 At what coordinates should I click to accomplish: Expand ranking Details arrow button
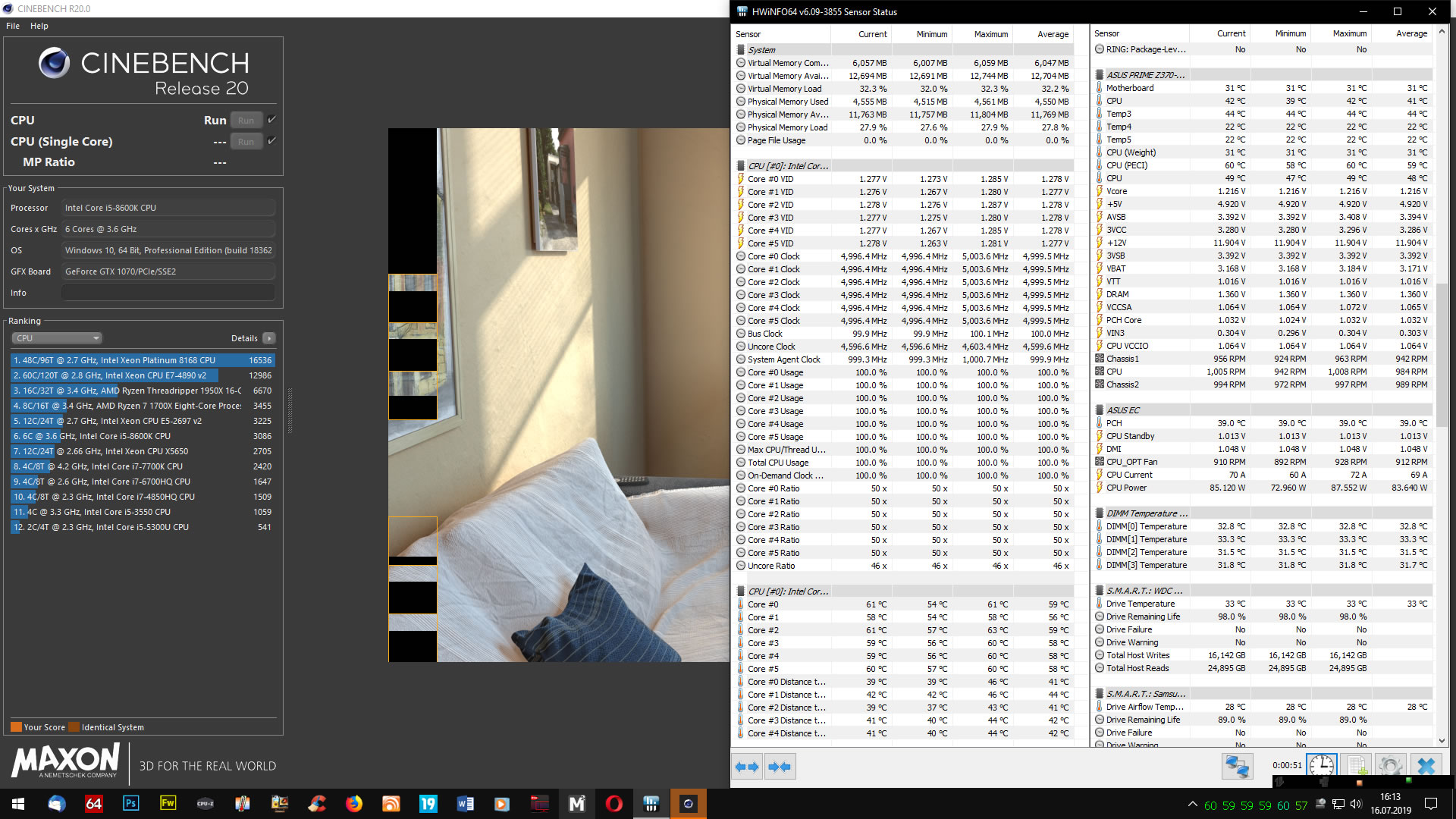[269, 338]
